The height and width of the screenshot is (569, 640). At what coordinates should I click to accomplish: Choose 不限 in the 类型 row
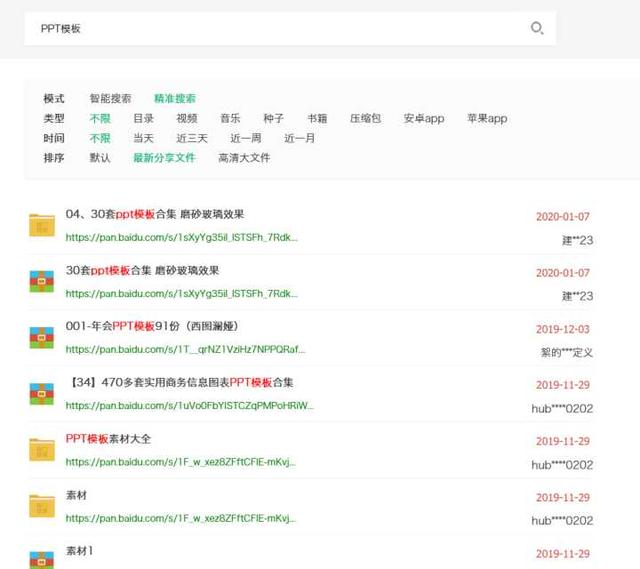[100, 118]
